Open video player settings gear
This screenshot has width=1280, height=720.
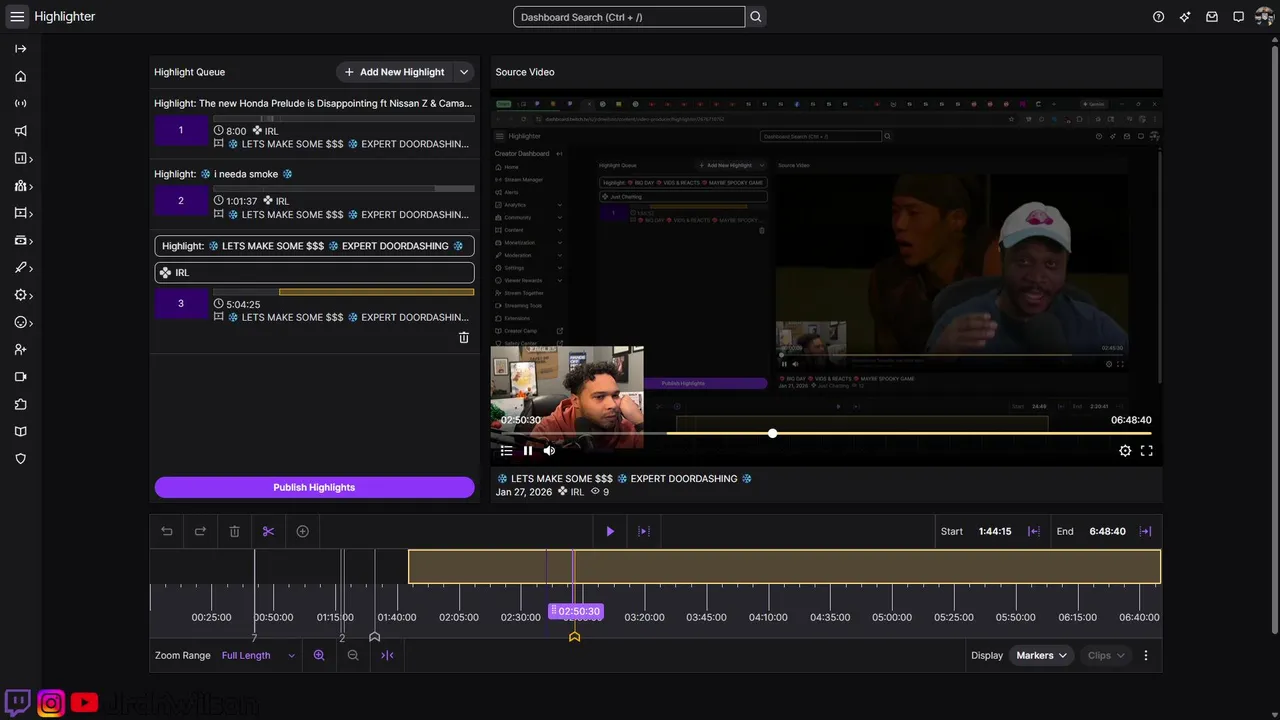[x=1125, y=451]
